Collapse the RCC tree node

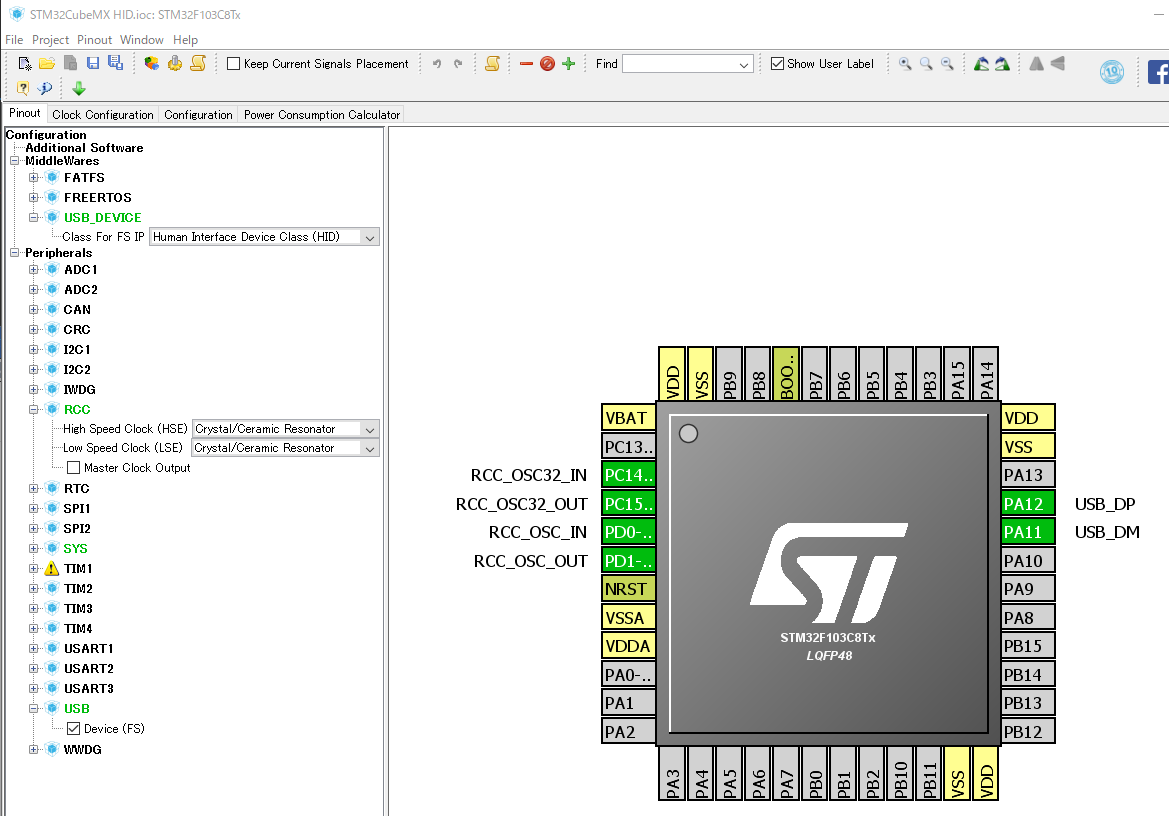(34, 409)
